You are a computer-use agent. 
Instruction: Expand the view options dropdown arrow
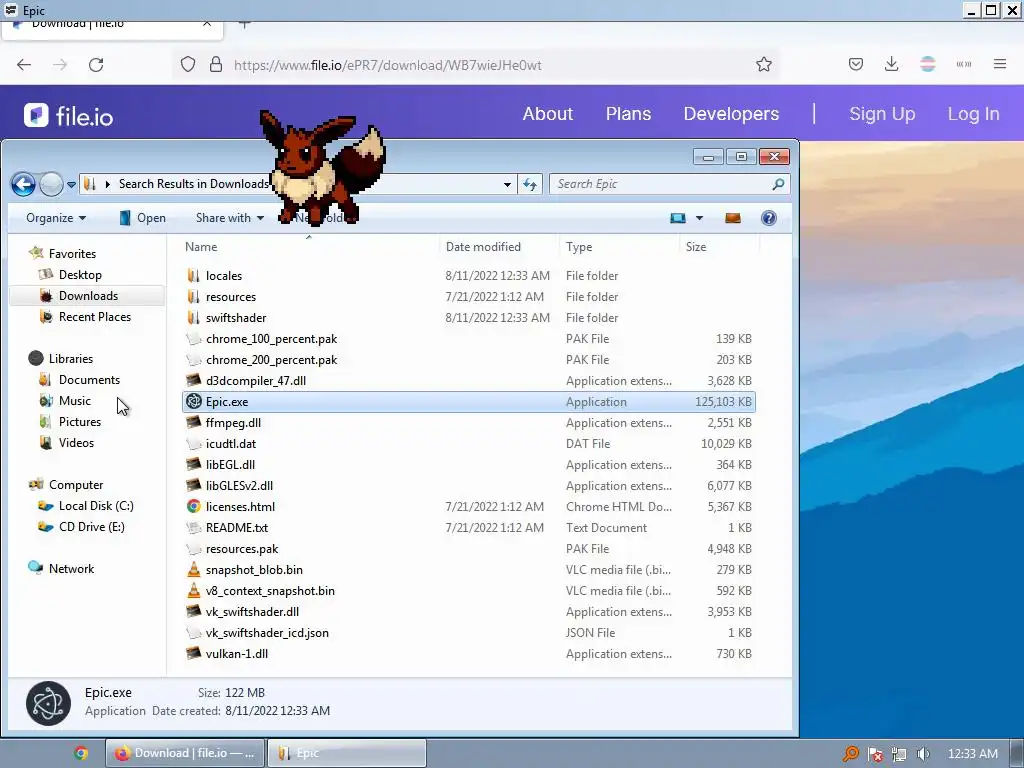(699, 218)
